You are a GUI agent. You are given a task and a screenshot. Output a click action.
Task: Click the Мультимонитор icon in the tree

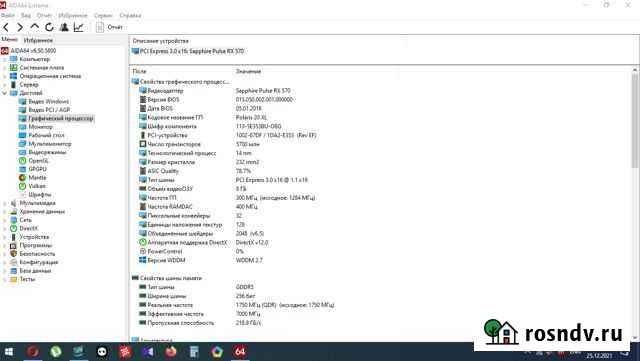click(x=22, y=144)
